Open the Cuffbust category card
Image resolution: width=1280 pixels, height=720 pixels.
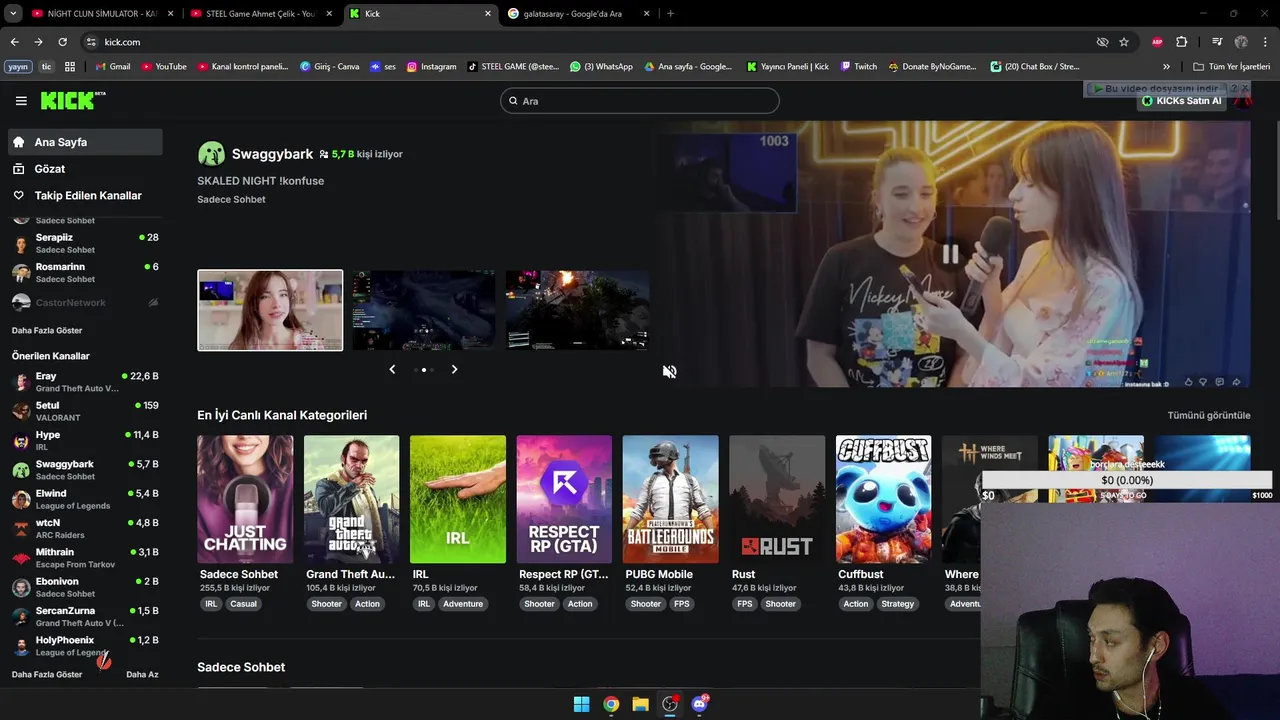pos(883,499)
